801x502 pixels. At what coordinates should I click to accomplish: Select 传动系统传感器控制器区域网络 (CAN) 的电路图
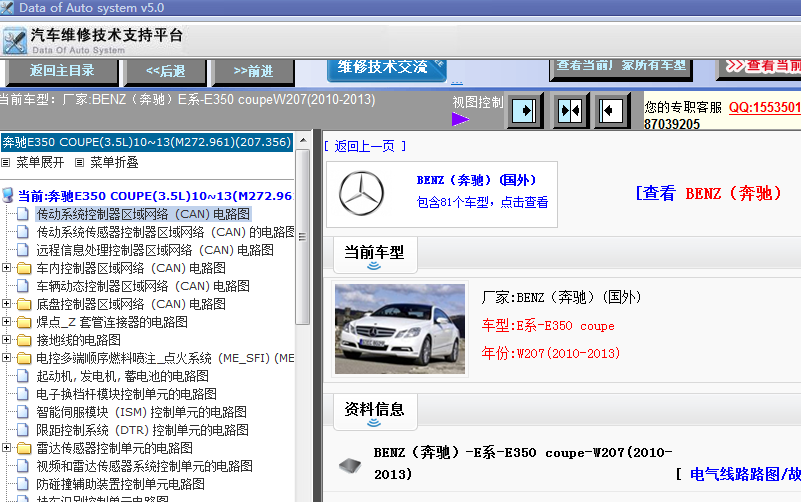tap(166, 232)
